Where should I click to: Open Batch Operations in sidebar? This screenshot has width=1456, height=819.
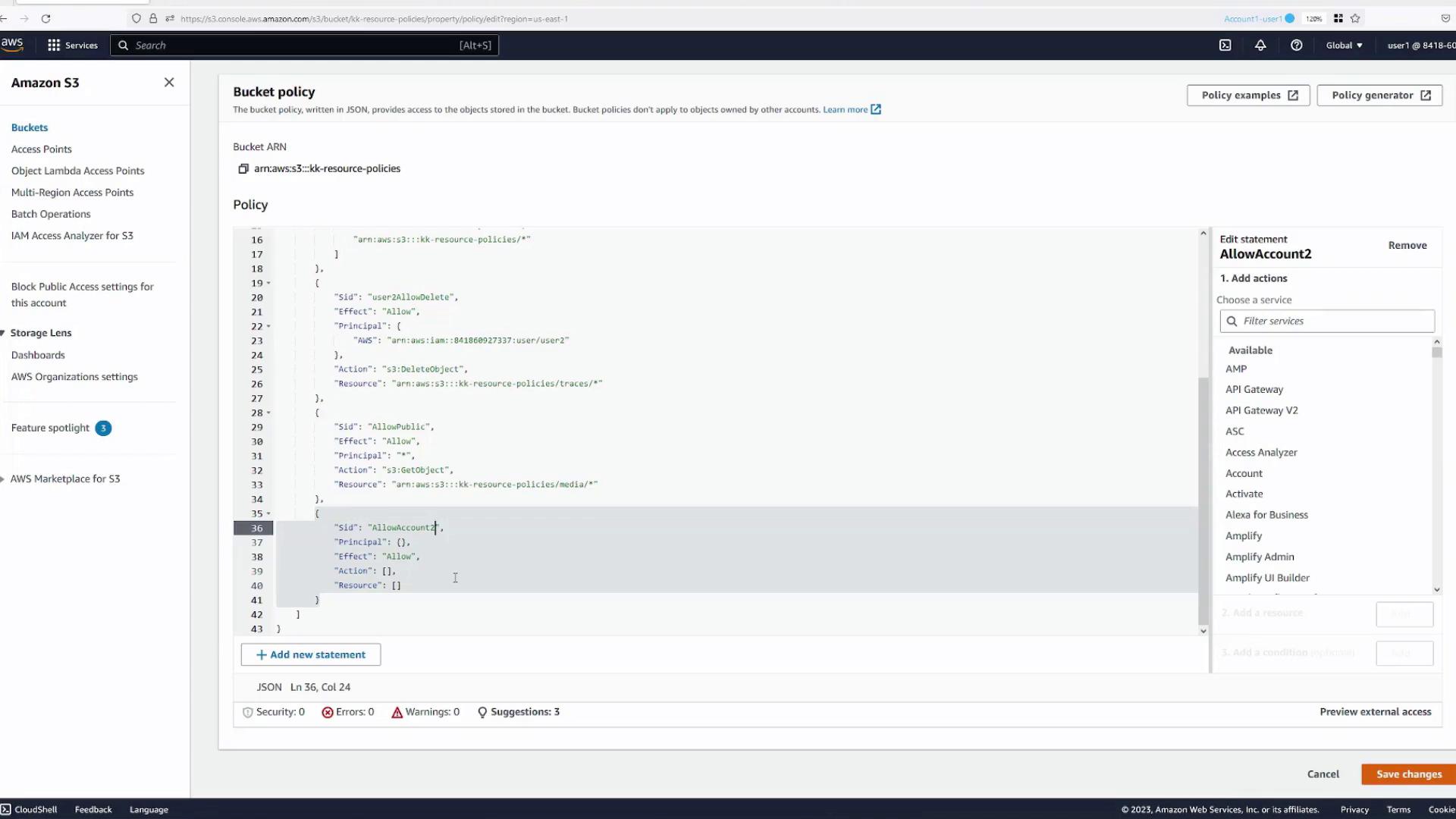pyautogui.click(x=51, y=214)
